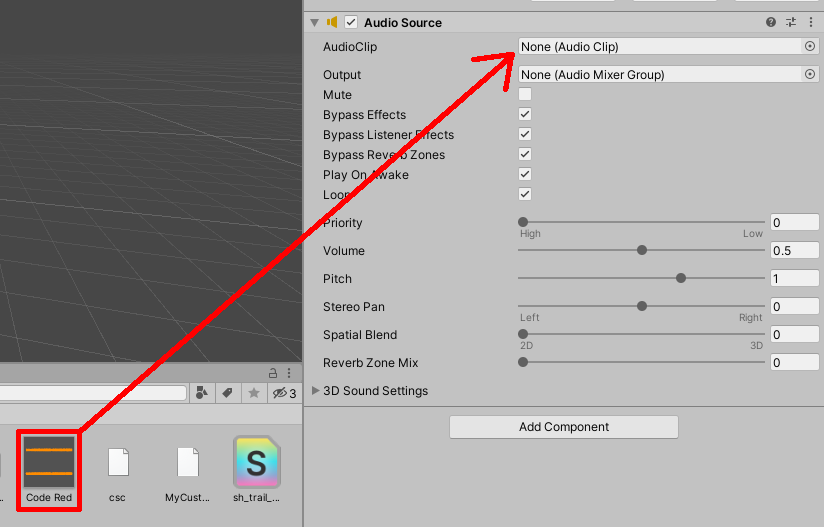Click the Favorites star icon in Project panel
This screenshot has height=527, width=824.
[254, 393]
